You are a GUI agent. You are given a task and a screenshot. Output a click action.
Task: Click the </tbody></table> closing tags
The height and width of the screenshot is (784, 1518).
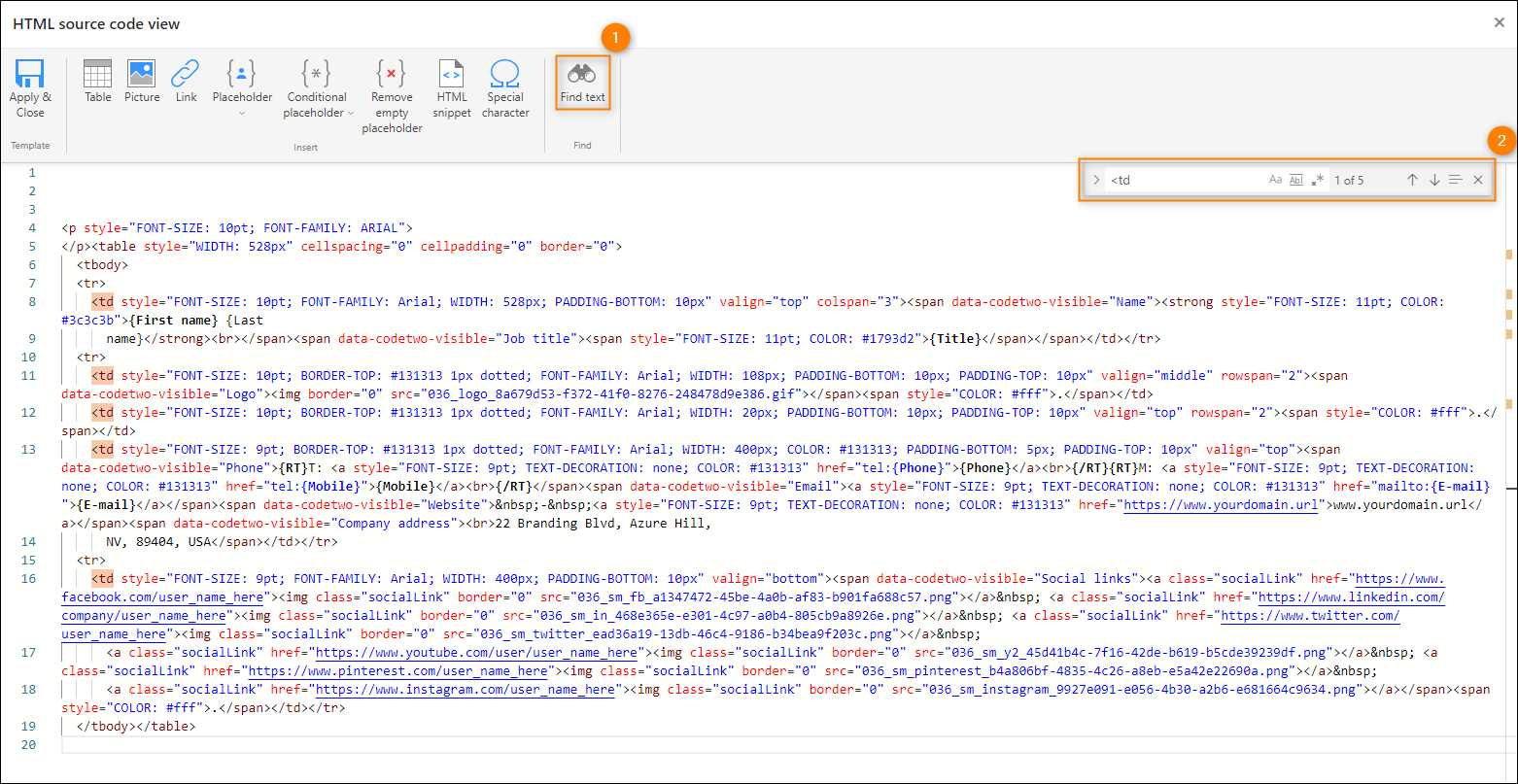136,727
